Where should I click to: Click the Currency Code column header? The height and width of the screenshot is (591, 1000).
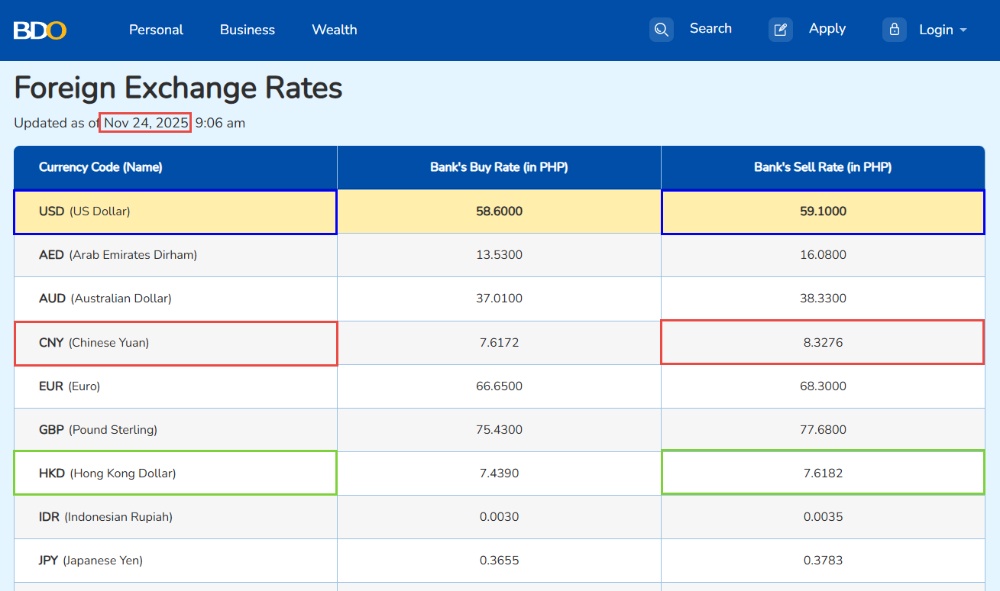pyautogui.click(x=100, y=167)
